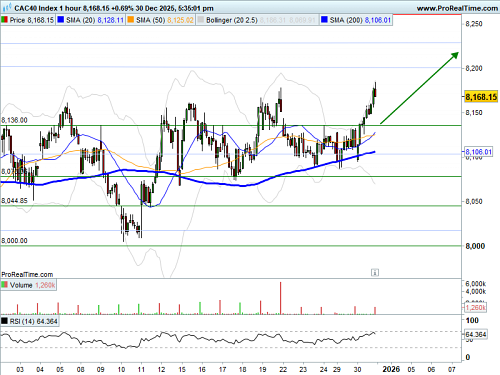Click the 07 date label on time axis
500x375 pixels.
452,369
